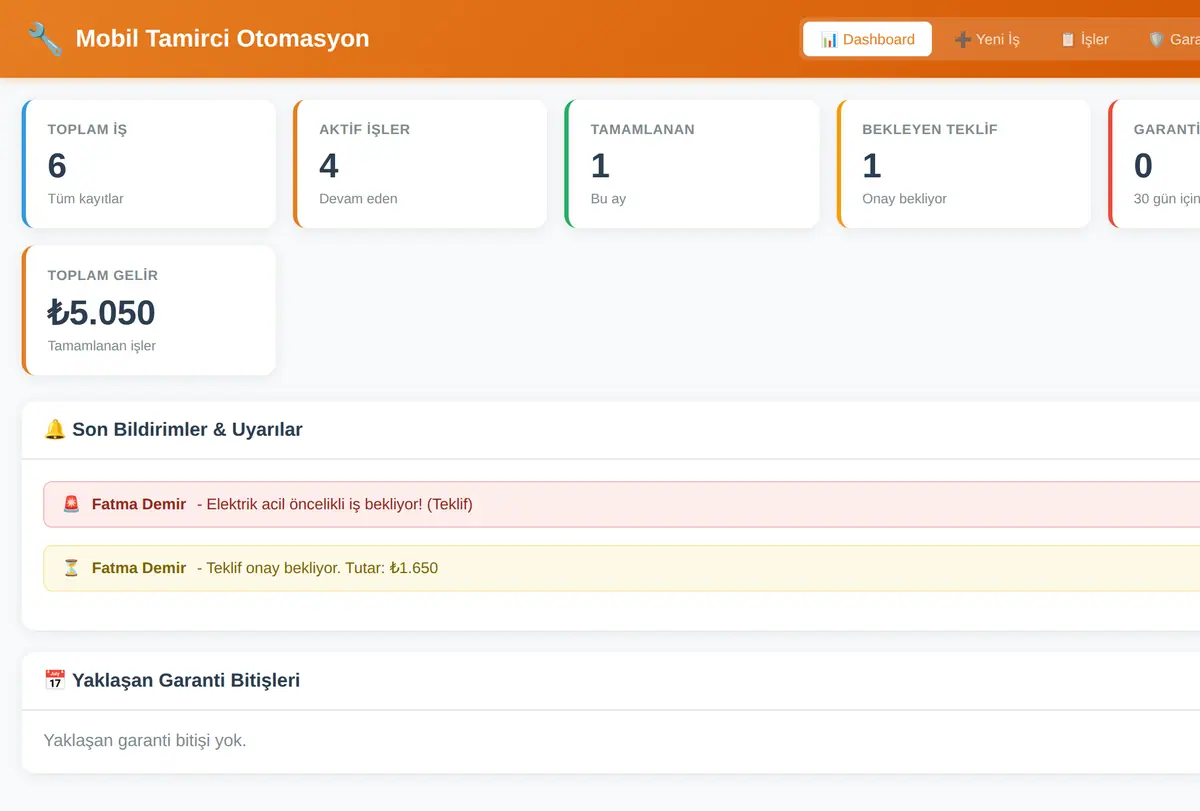Viewport: 1200px width, 811px height.
Task: Select the Mobil Tamirci Otomasyon title
Action: pyautogui.click(x=222, y=39)
